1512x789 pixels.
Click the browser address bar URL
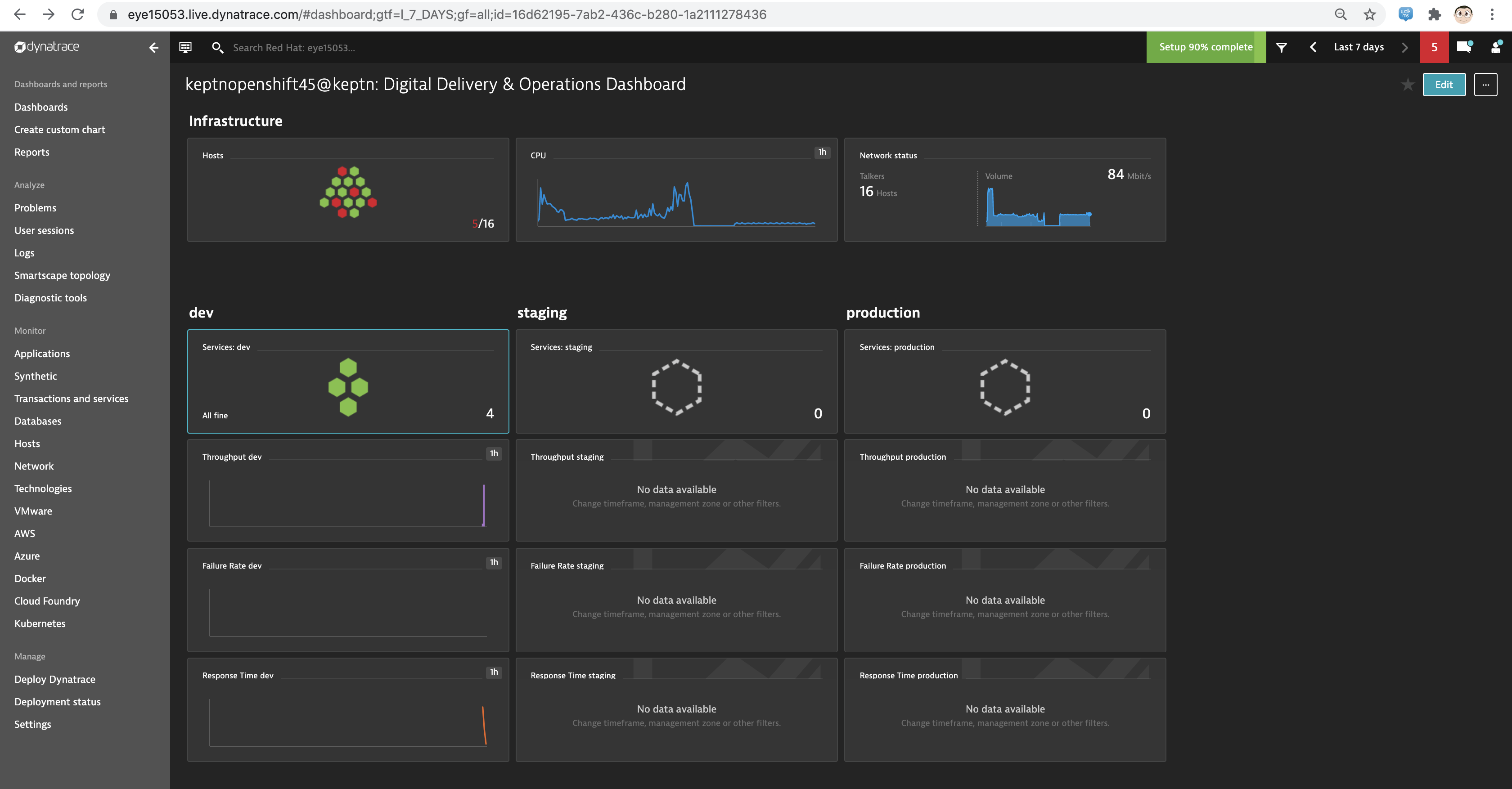(x=447, y=15)
